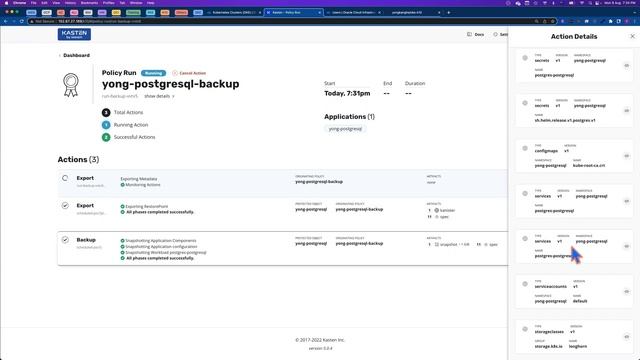This screenshot has width=640, height=360.
Task: Open the File menu
Action: (x=33, y=3)
